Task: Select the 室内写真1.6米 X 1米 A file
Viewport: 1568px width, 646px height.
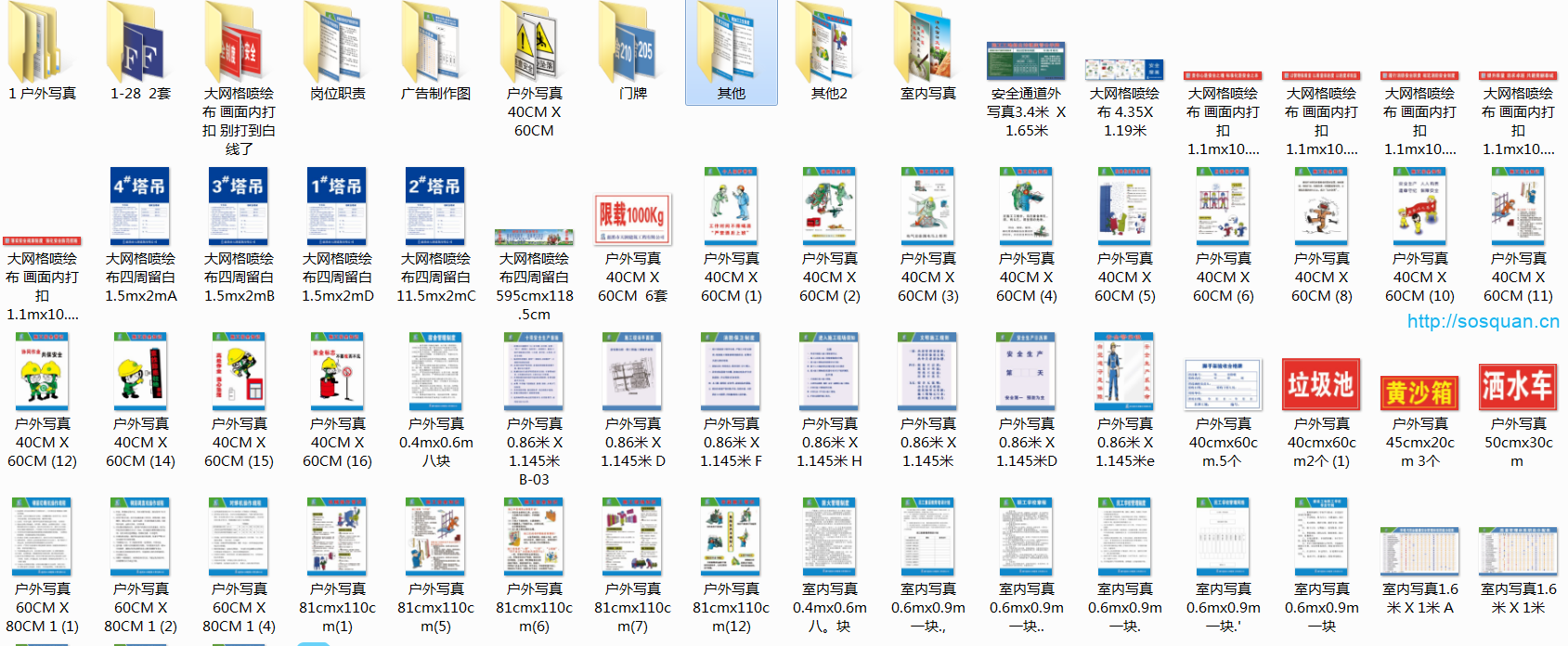Action: coord(1419,551)
